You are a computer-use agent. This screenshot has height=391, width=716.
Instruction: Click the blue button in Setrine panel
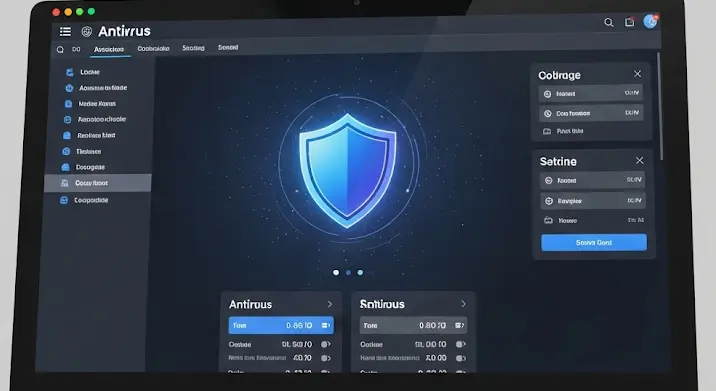pos(594,243)
